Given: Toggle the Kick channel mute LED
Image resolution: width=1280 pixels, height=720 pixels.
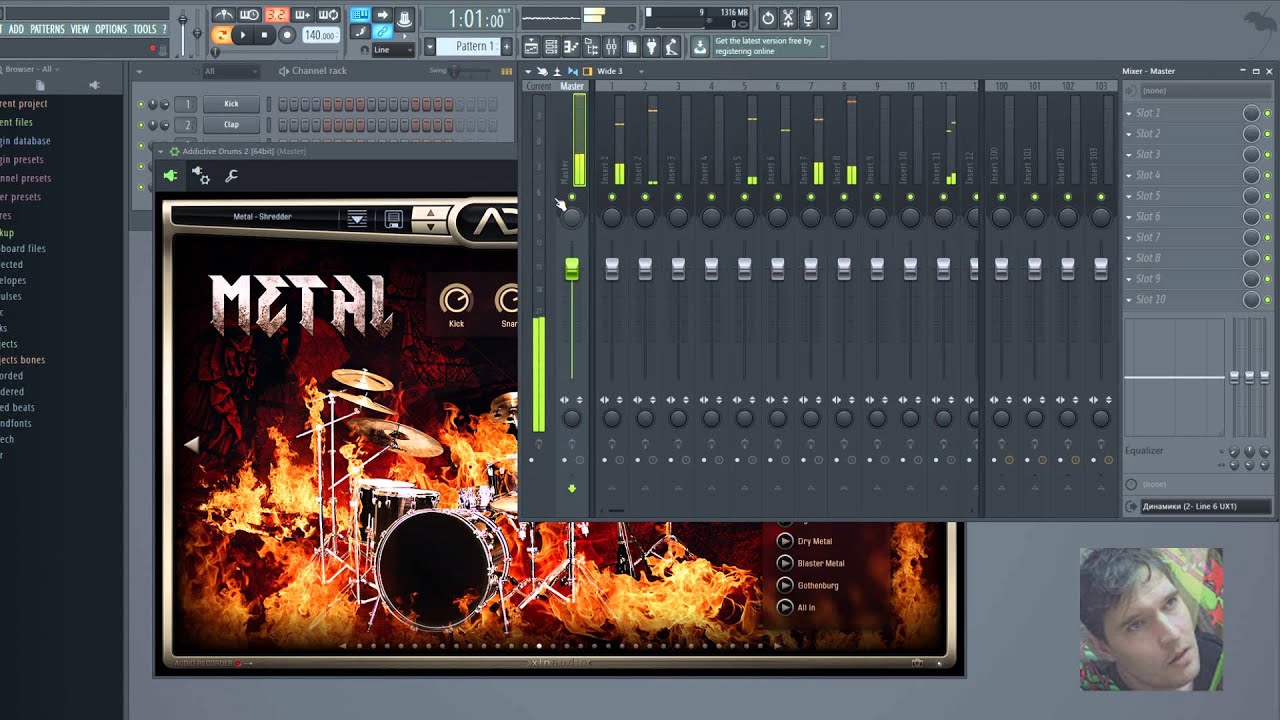Looking at the screenshot, I should point(140,104).
